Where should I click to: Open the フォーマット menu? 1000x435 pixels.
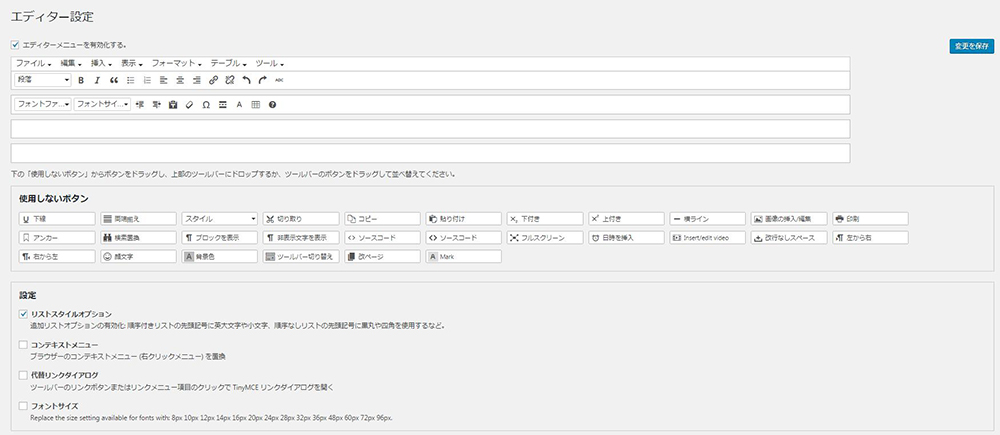click(177, 63)
